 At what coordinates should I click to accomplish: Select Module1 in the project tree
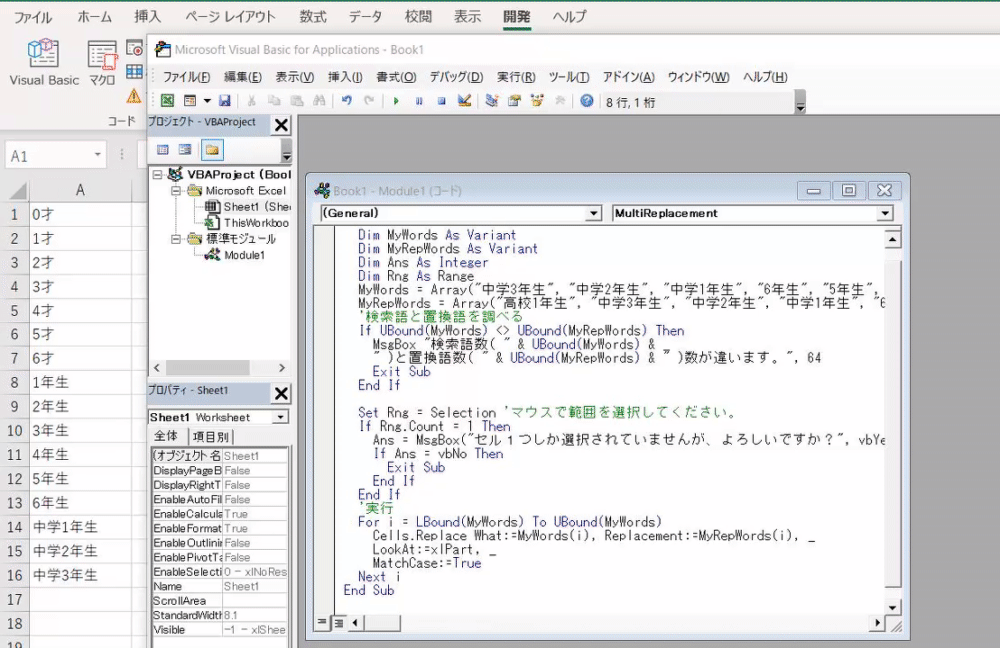click(244, 255)
